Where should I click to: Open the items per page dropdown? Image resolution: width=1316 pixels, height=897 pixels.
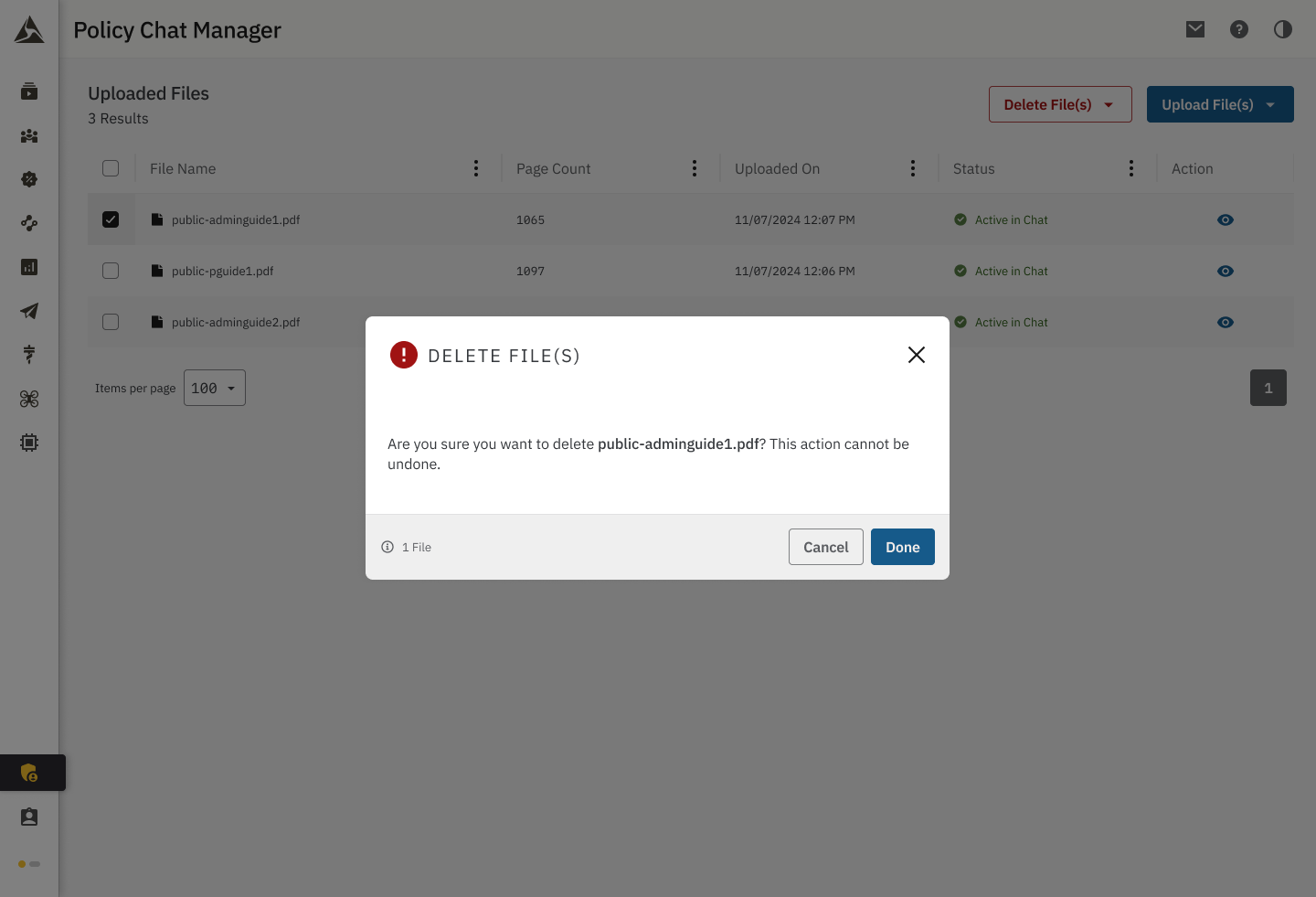(215, 388)
